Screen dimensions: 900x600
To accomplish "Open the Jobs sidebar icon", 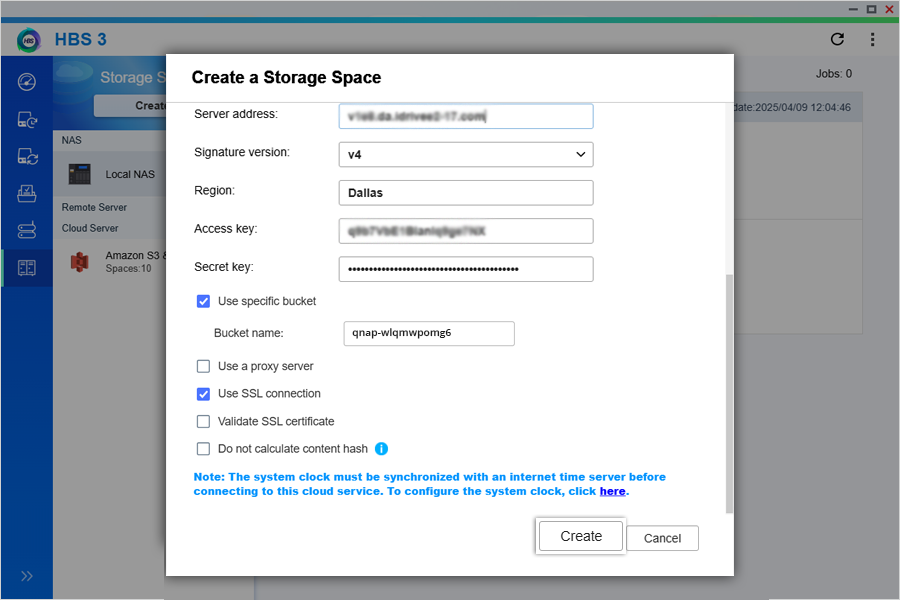I will click(27, 194).
